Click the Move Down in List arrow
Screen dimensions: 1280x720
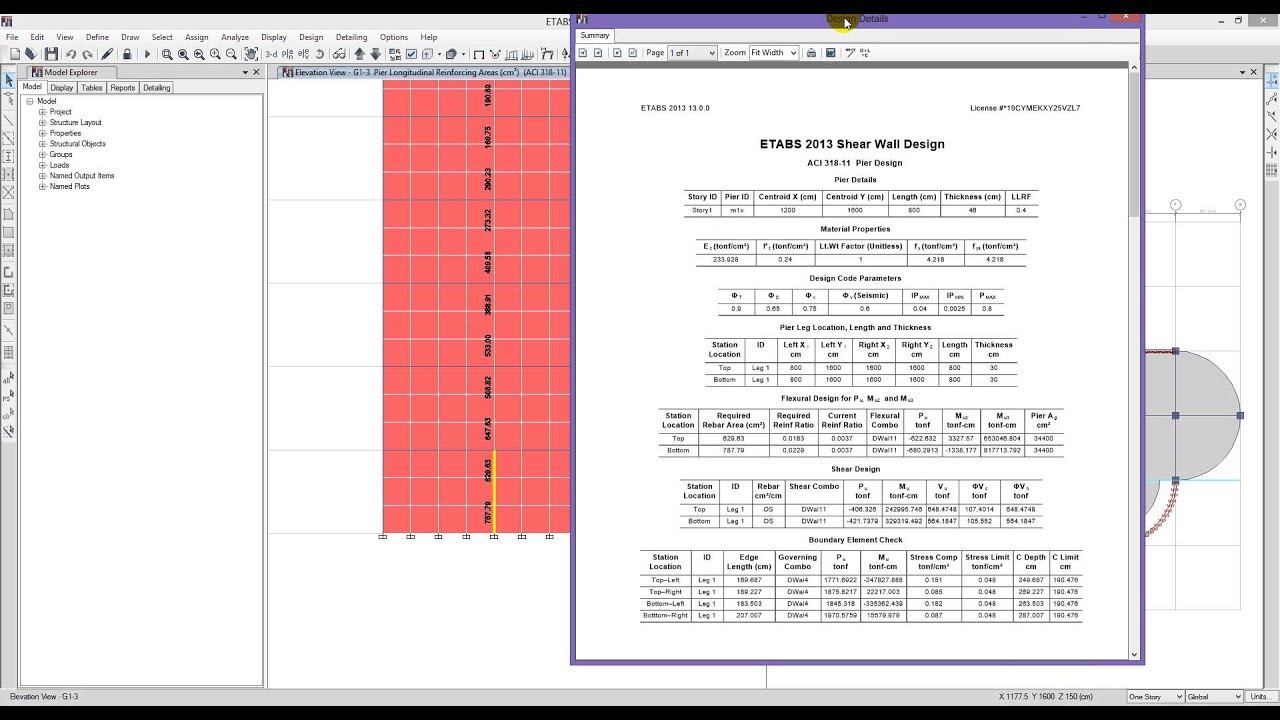click(x=376, y=54)
